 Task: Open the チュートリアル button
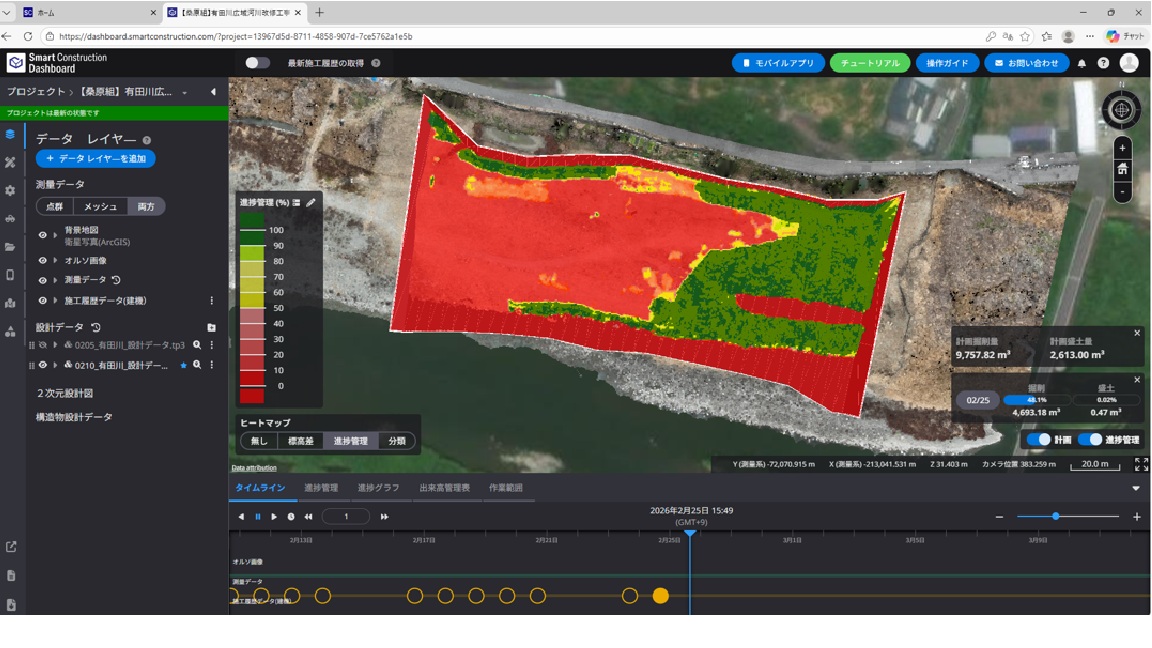[x=870, y=63]
